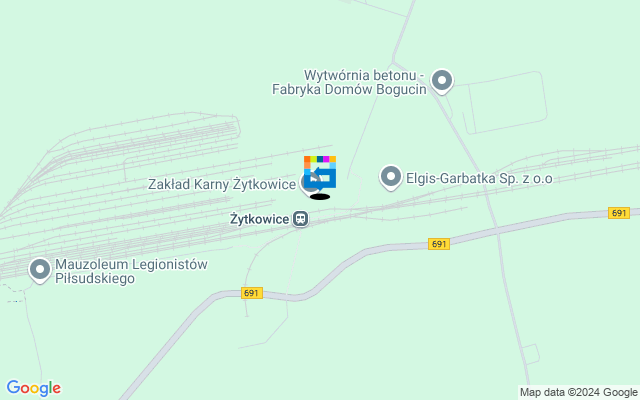Click the Żytkowice train station icon
The height and width of the screenshot is (400, 640).
301,219
